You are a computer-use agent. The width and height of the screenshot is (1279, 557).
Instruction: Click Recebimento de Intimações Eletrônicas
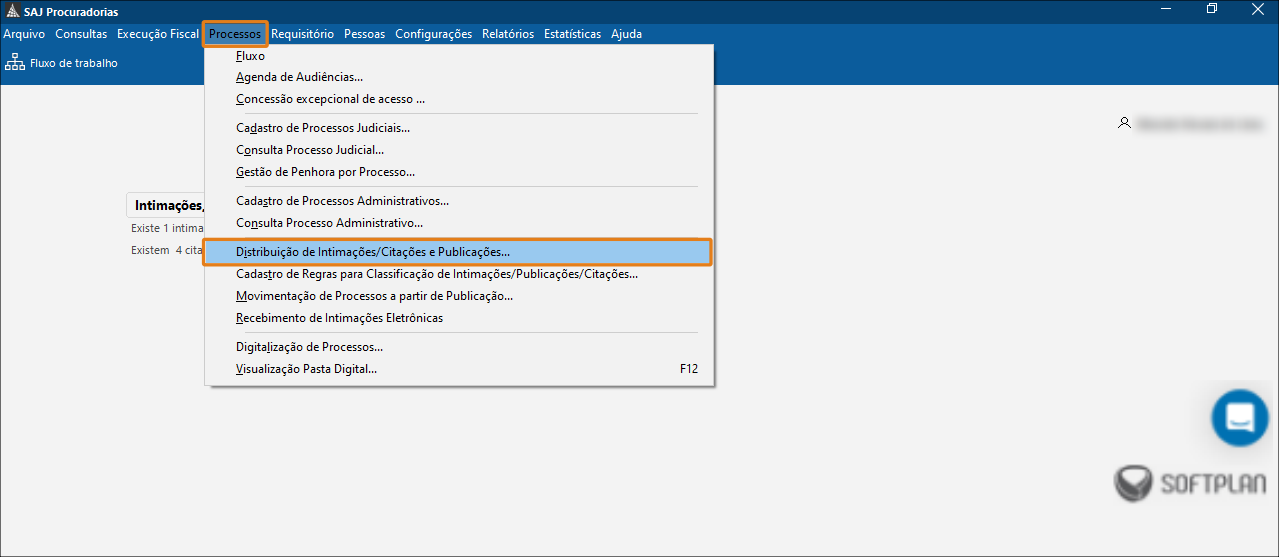coord(339,318)
